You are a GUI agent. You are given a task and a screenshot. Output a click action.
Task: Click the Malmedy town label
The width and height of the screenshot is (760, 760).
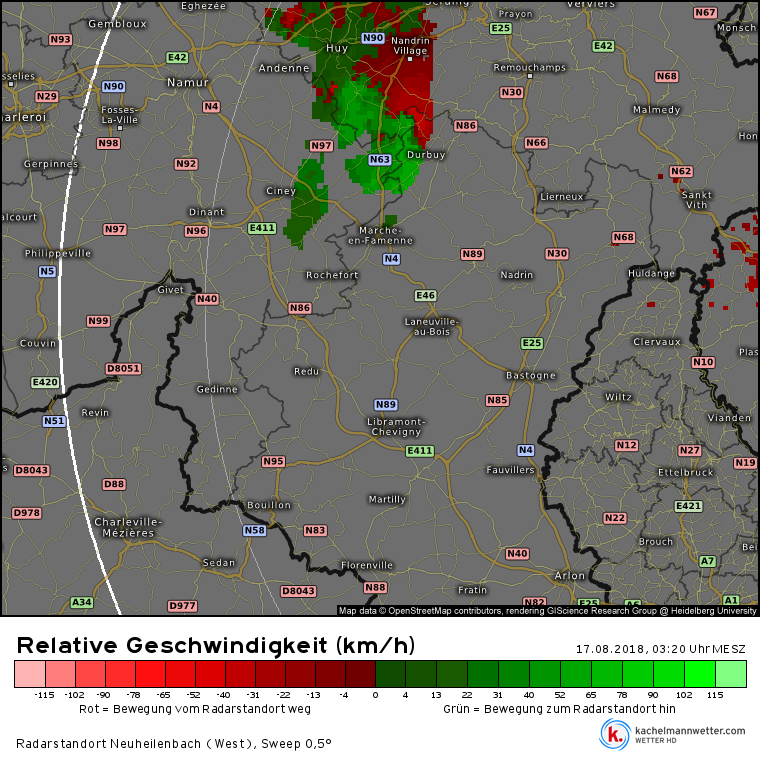[657, 110]
